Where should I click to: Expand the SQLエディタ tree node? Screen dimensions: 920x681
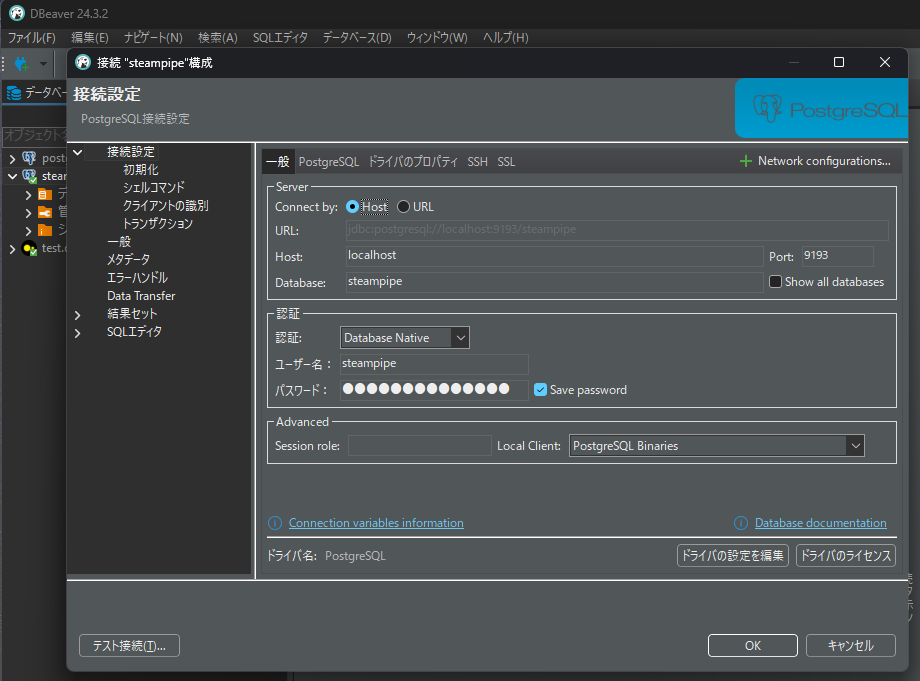[77, 333]
